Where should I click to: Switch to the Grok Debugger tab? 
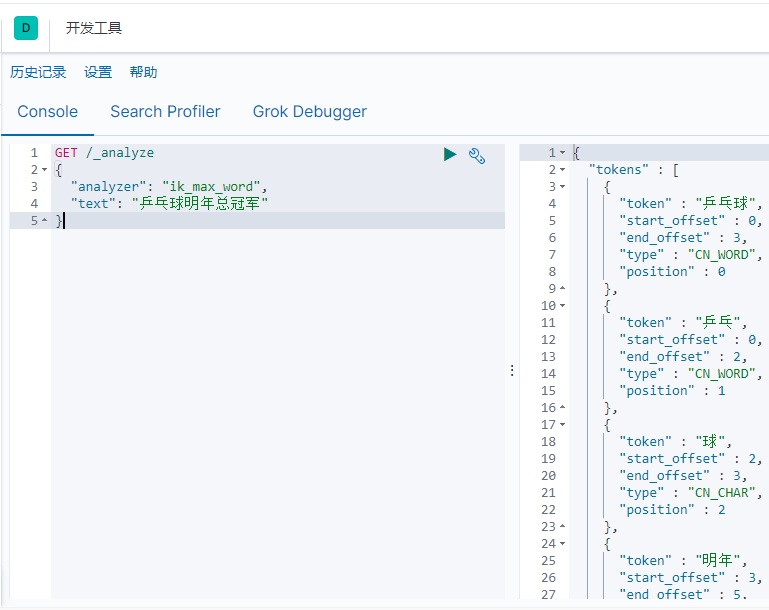tap(309, 112)
